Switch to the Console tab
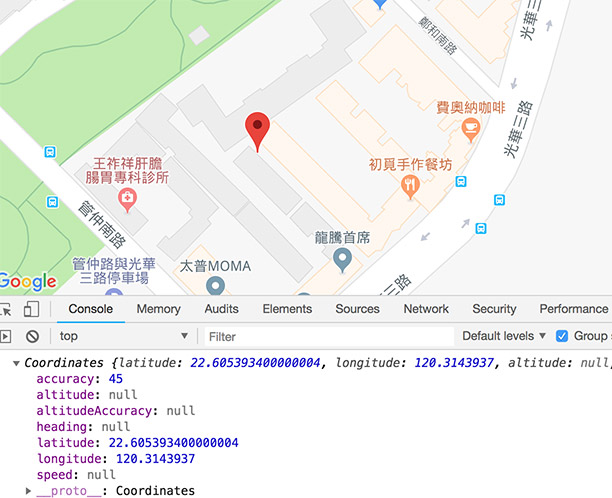The height and width of the screenshot is (498, 612). pos(91,309)
